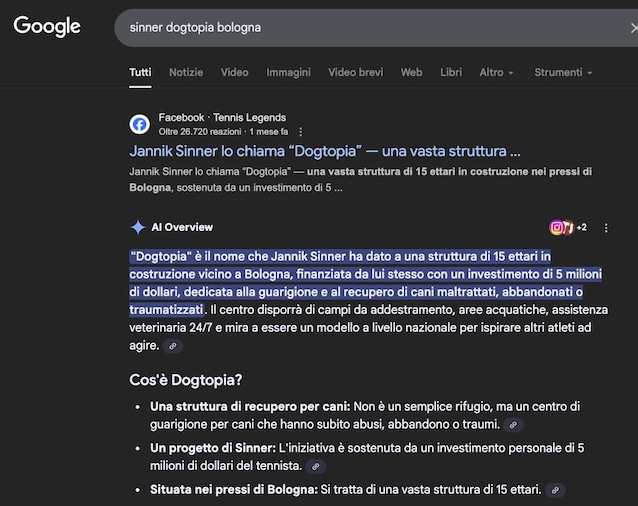Click the AI Overview sparkle icon
Screen dimensions: 638x506
point(138,227)
